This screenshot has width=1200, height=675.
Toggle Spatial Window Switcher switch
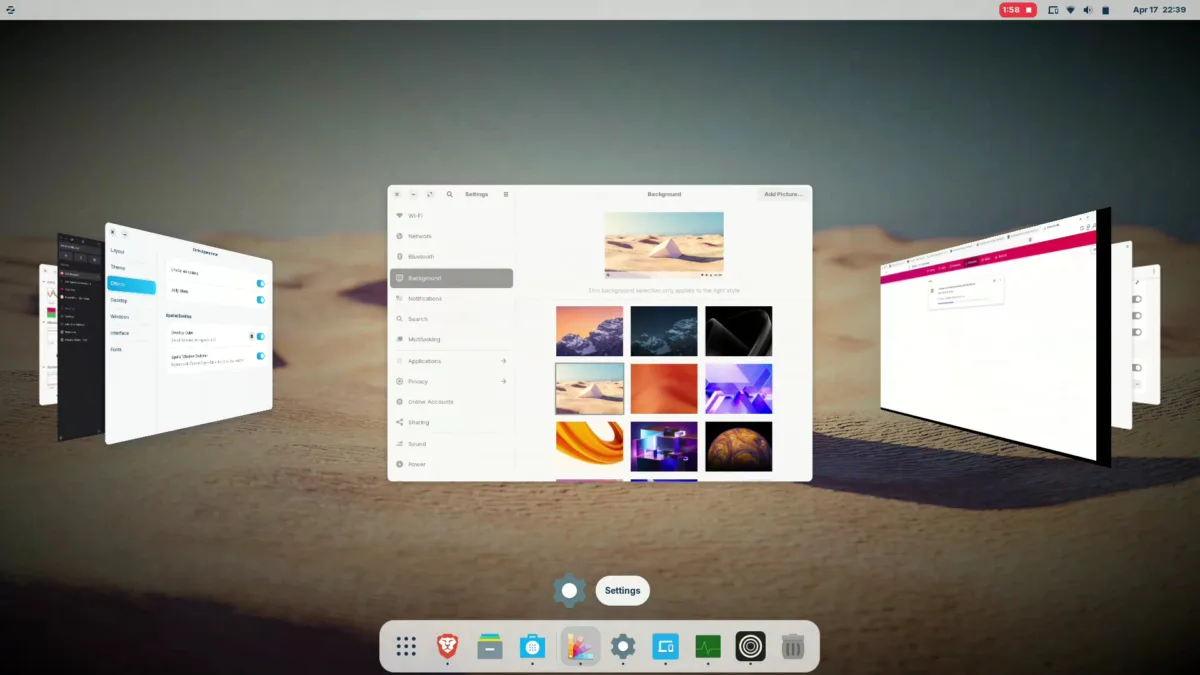261,356
